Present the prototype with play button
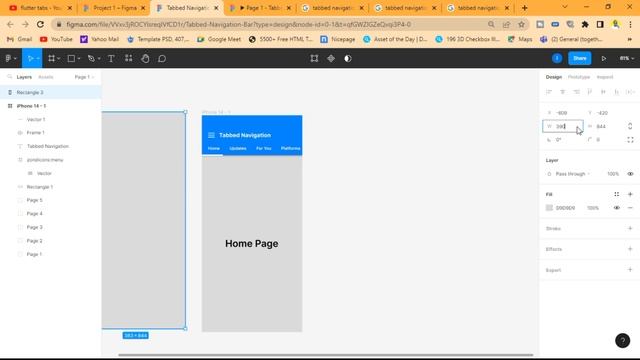 point(604,58)
